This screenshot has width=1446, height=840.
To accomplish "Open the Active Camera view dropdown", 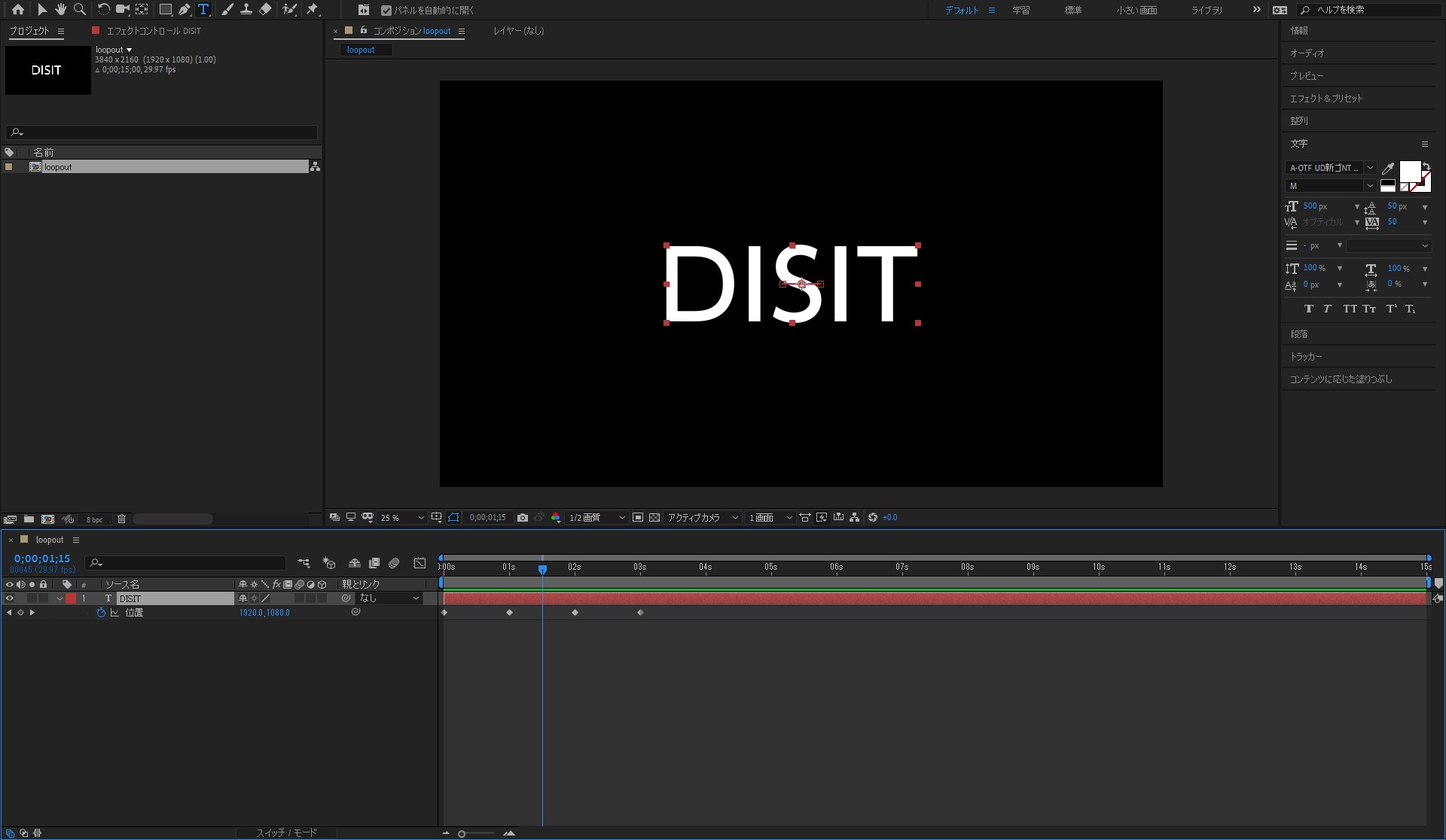I will (x=702, y=518).
